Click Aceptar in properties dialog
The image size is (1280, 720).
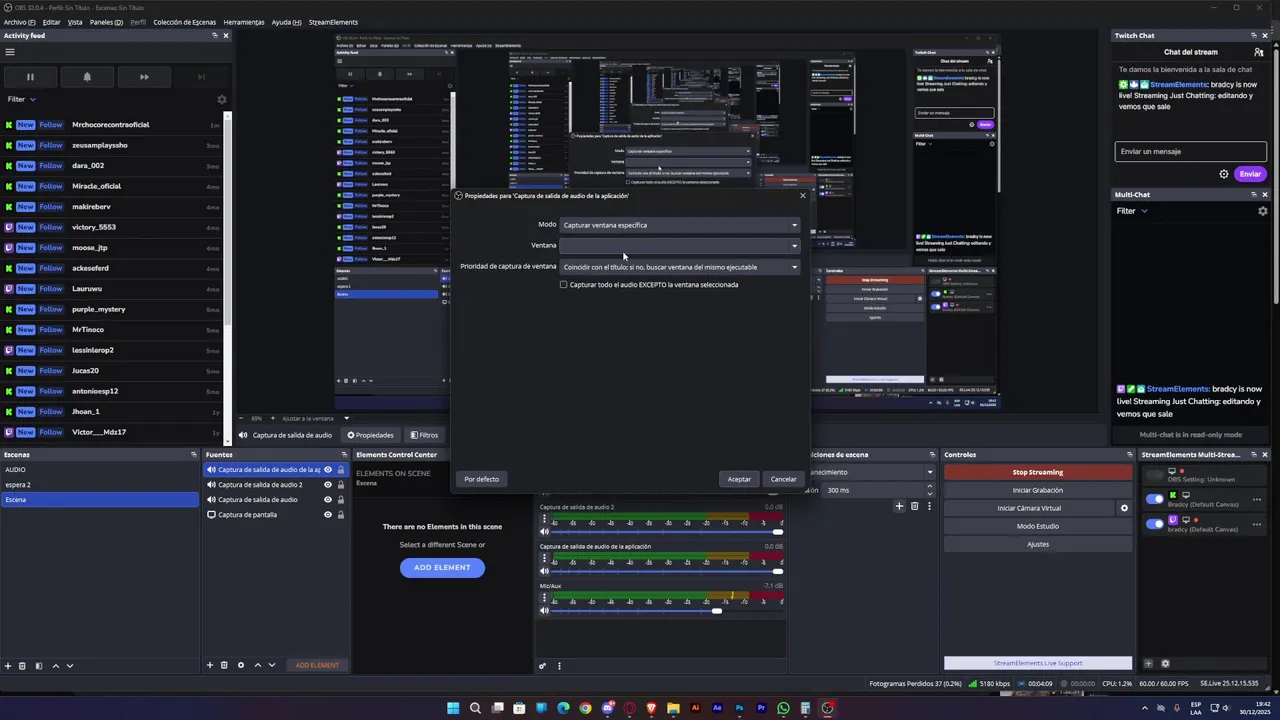point(739,479)
